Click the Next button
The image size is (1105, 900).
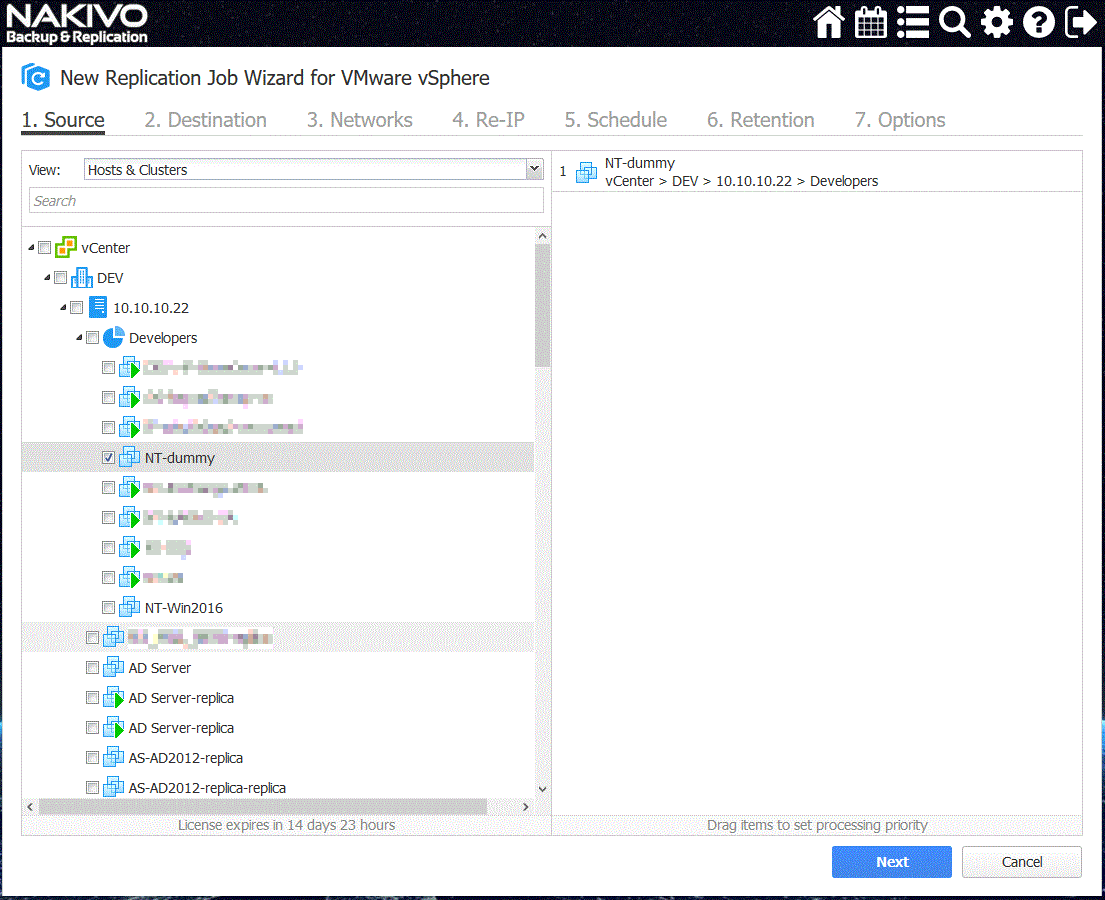pyautogui.click(x=891, y=862)
